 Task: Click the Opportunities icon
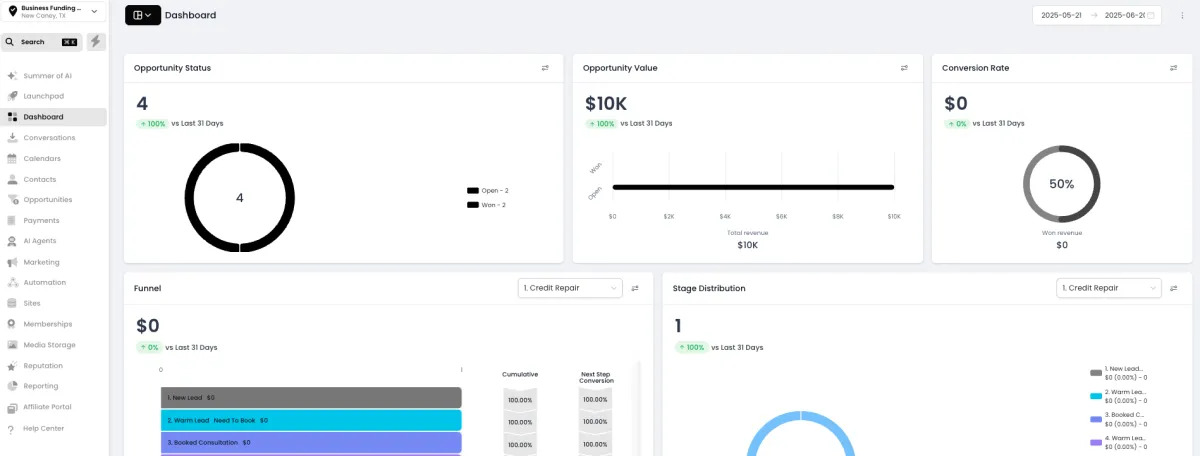click(x=12, y=199)
